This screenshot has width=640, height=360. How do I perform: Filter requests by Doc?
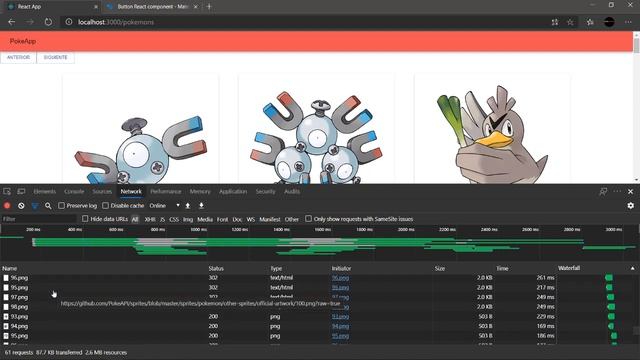click(x=237, y=219)
